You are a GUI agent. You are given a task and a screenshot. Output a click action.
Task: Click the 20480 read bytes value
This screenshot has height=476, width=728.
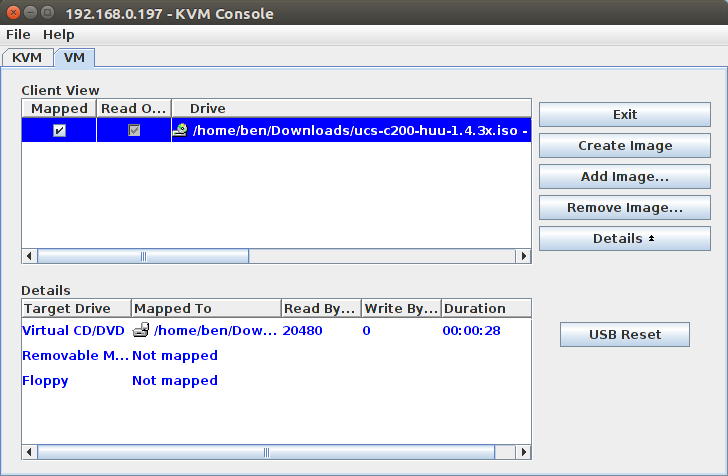tap(302, 331)
